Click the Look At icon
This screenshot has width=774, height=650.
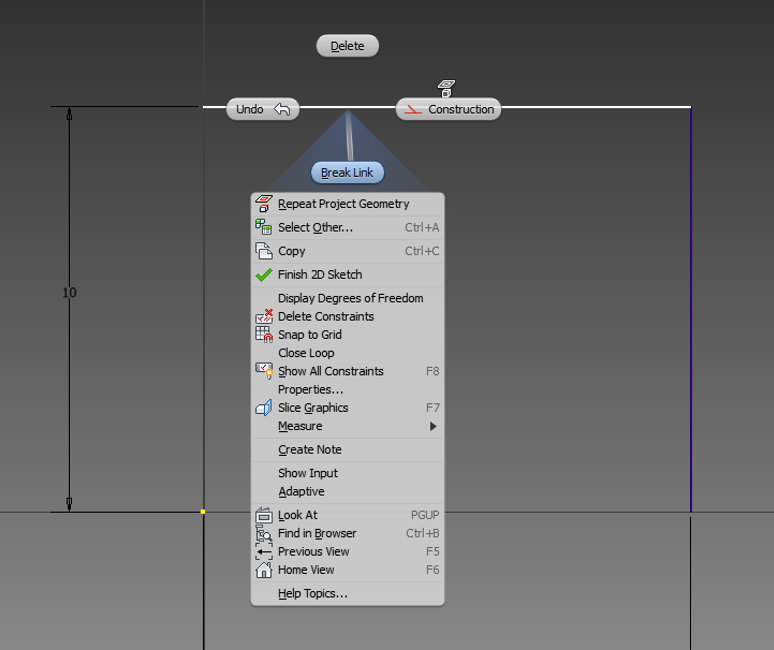[x=264, y=515]
